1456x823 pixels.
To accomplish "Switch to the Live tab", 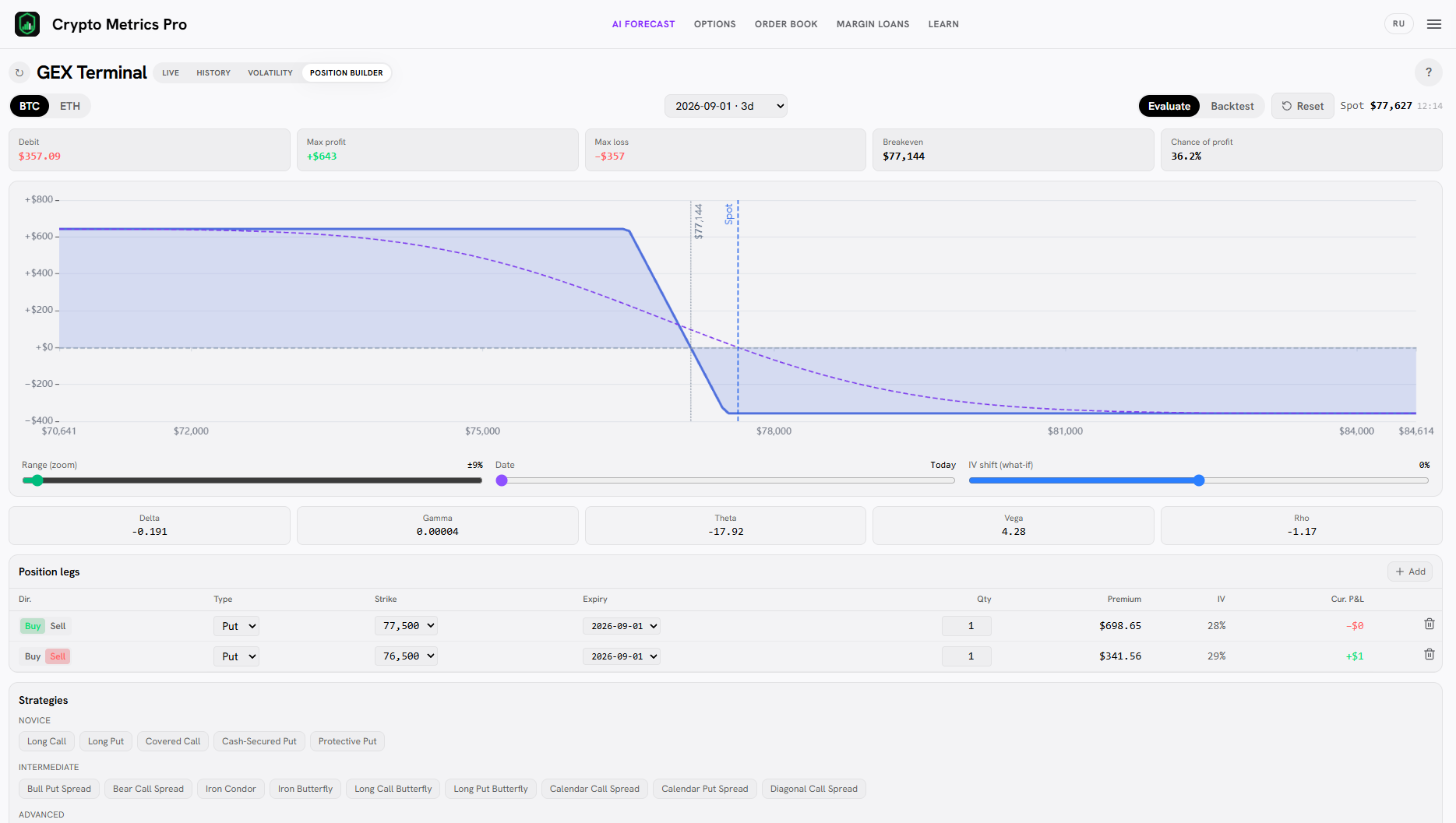I will pos(171,73).
